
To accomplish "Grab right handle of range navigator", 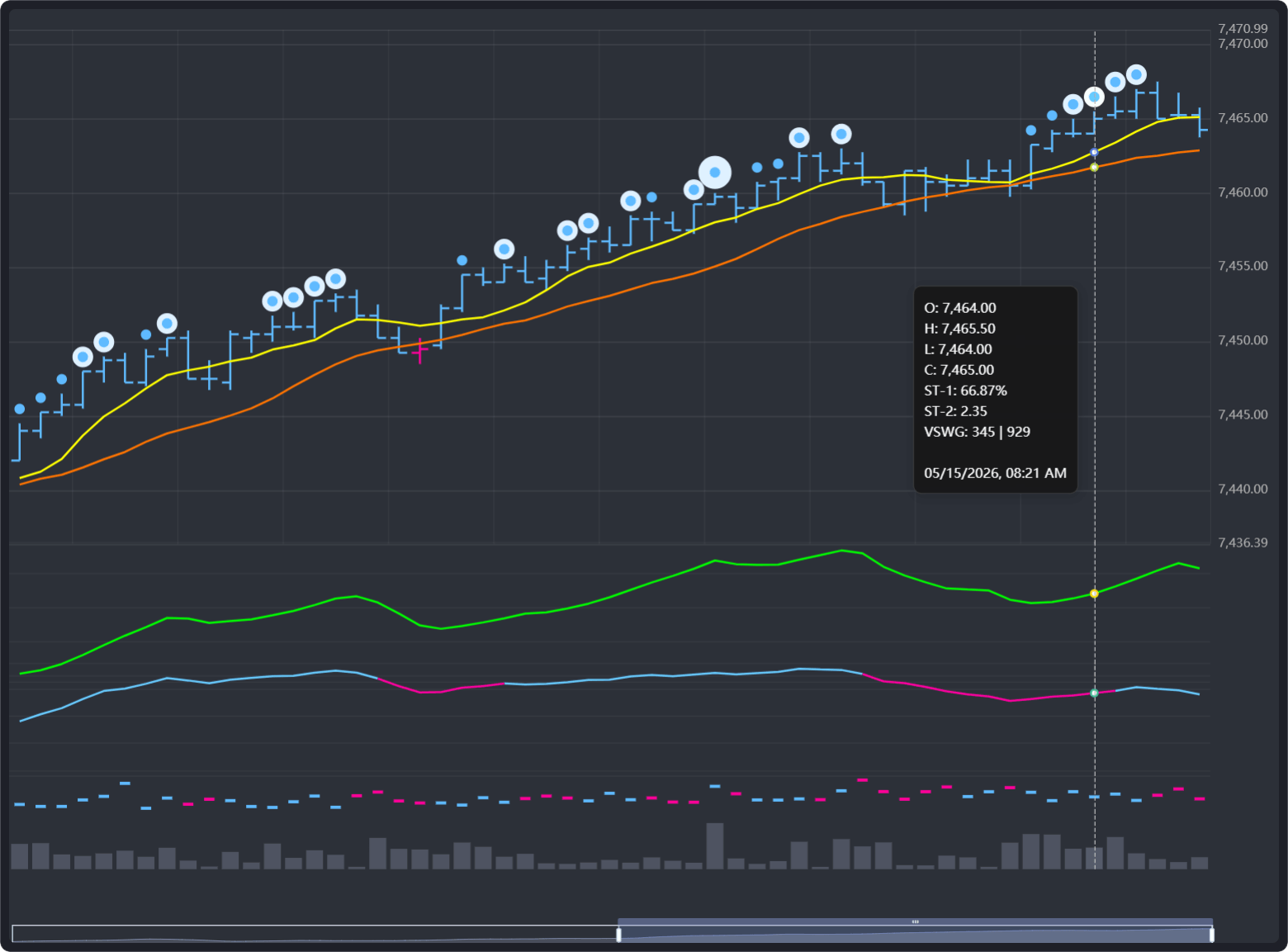I will 1212,935.
